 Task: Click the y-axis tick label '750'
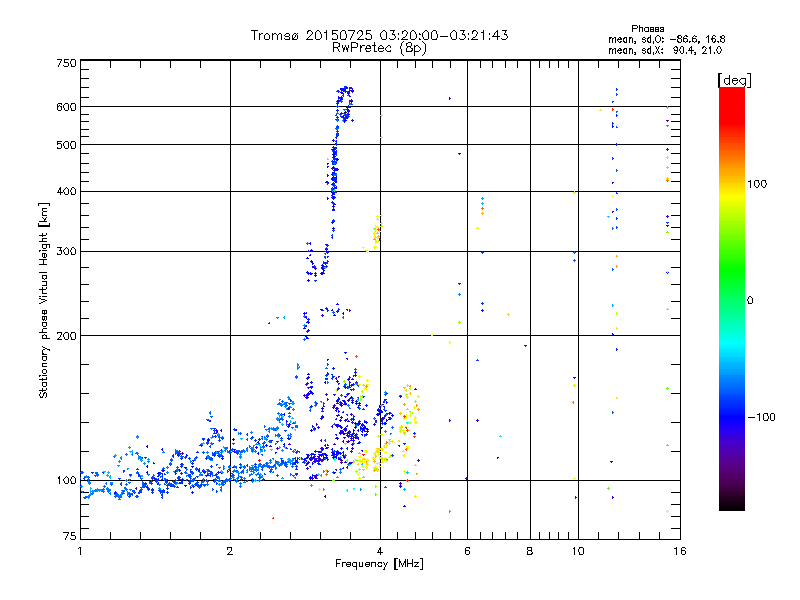pos(66,63)
